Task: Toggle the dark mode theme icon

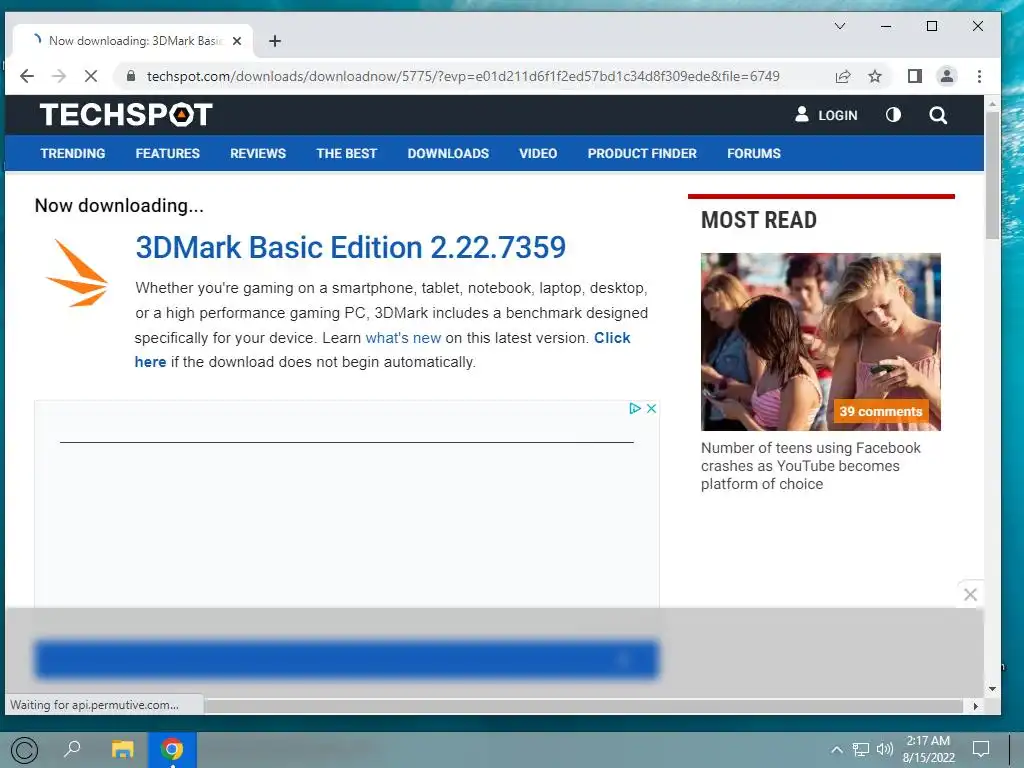Action: 893,115
